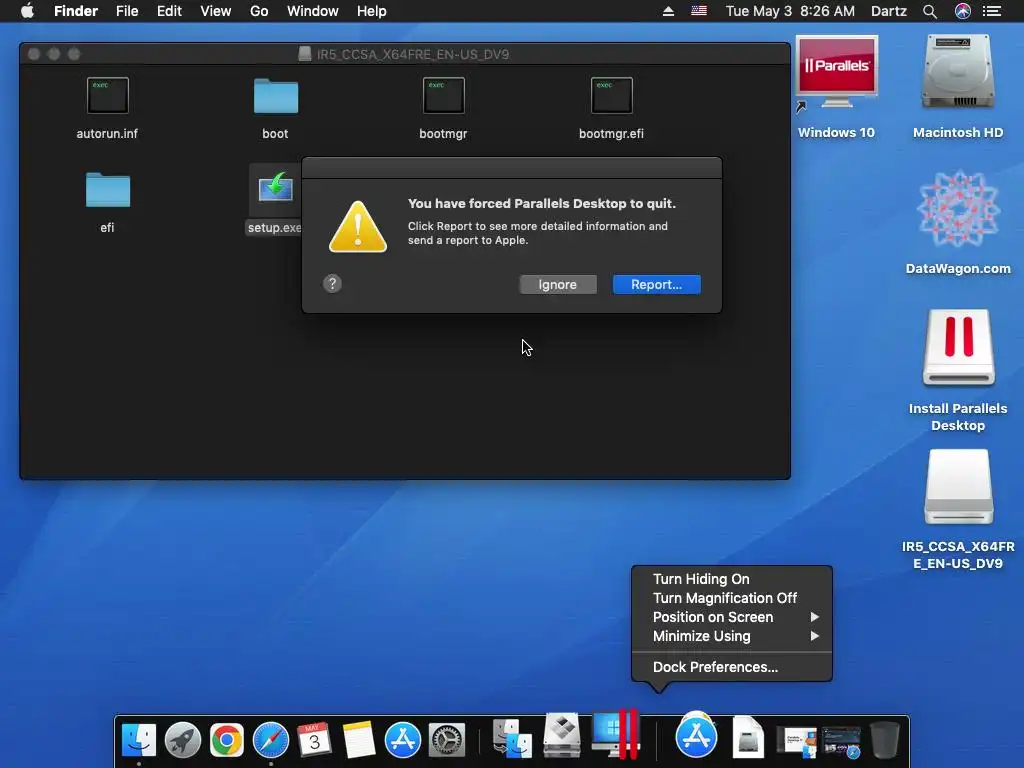
Task: Open System Preferences from the Dock
Action: point(447,741)
